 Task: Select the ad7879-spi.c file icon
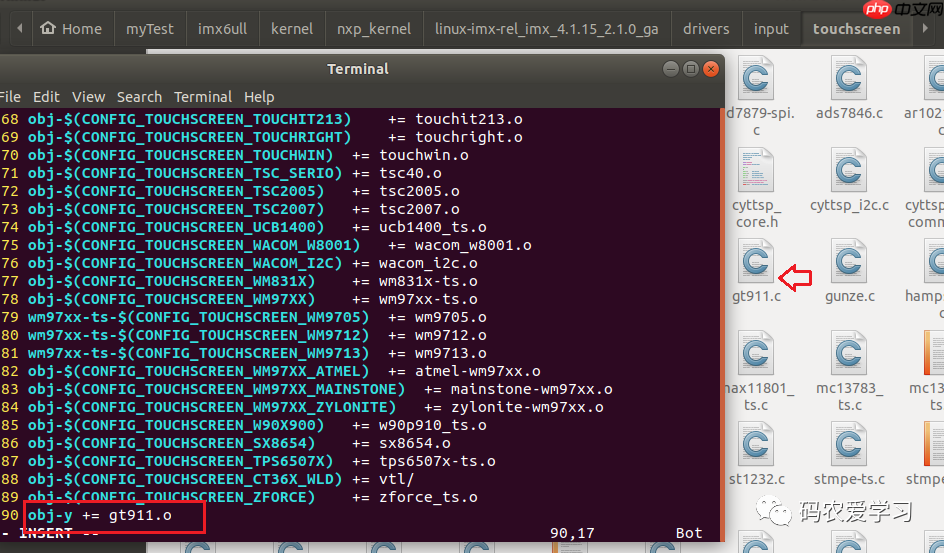point(756,78)
